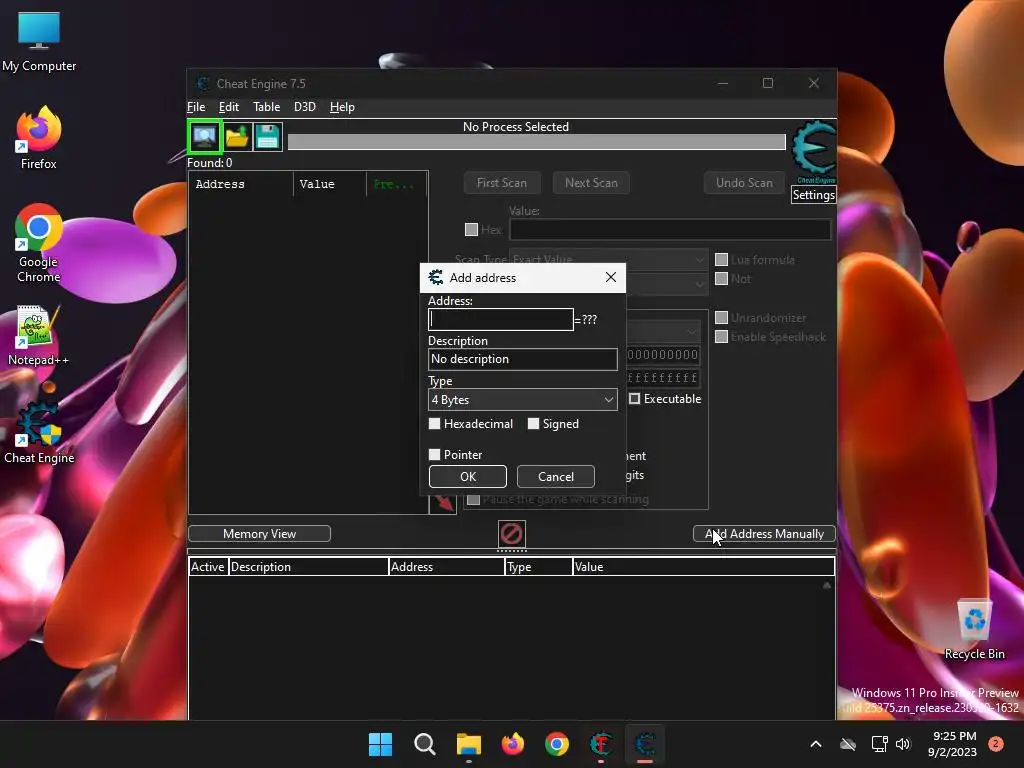Open the Windows Start menu
Screen dimensions: 1024x768
pos(380,744)
